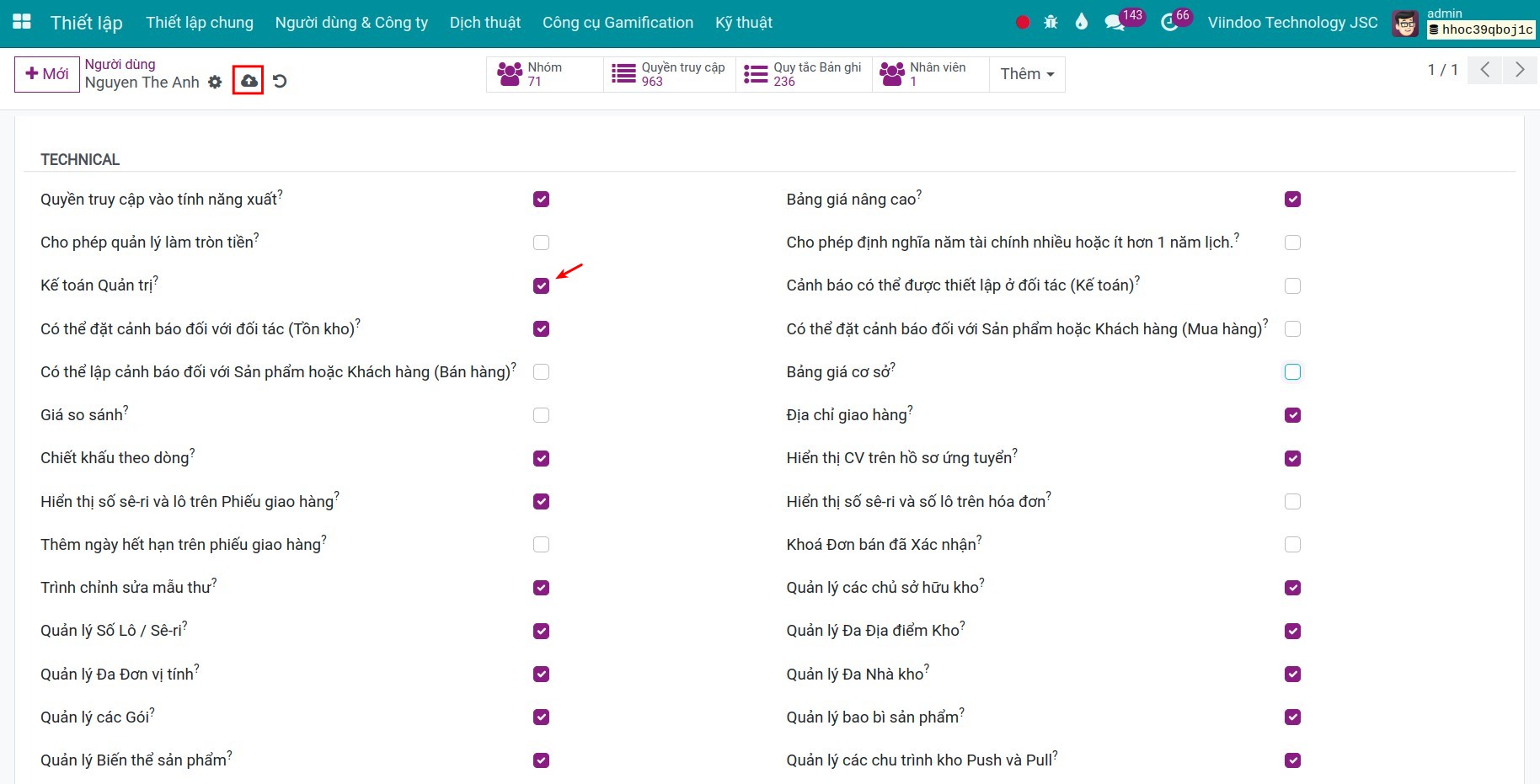Save record with the cloud upload icon
The height and width of the screenshot is (784, 1540).
(x=249, y=81)
